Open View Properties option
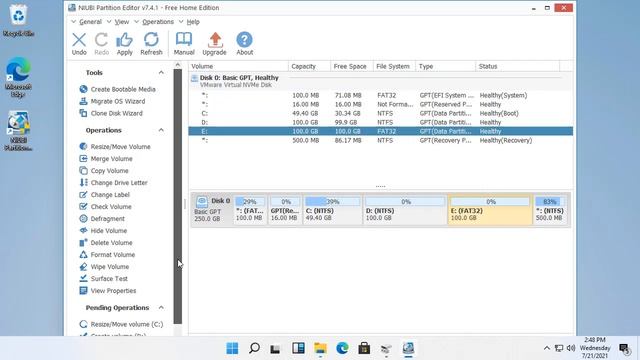 108,291
